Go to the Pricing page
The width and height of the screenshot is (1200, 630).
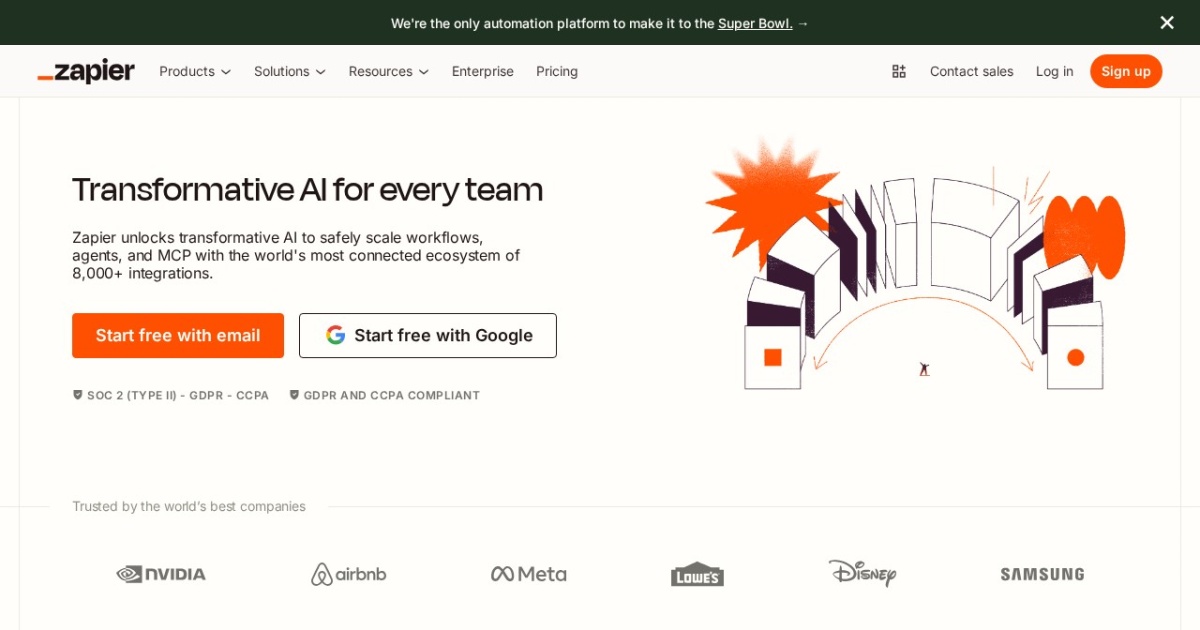coord(556,71)
